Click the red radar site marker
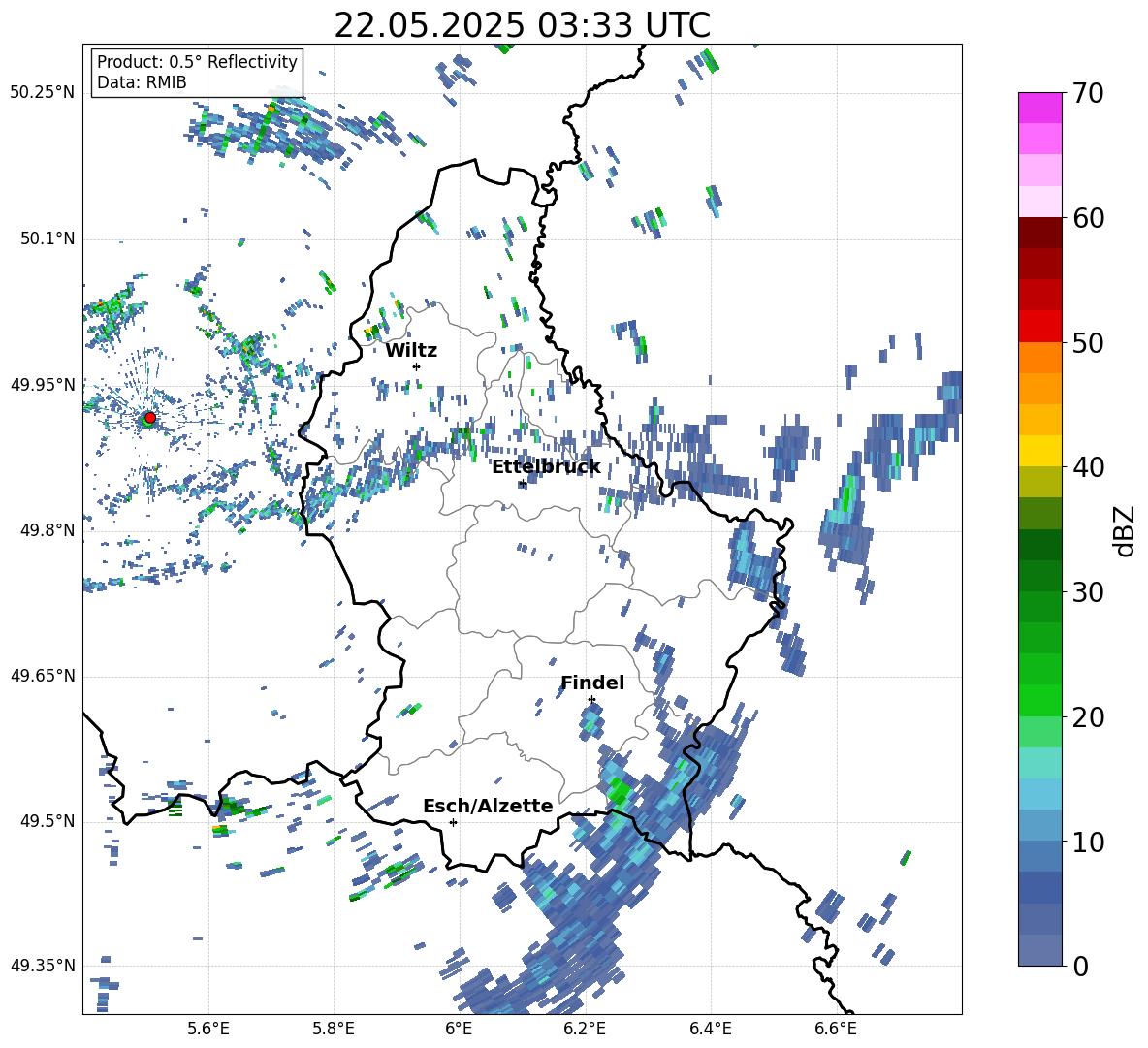The height and width of the screenshot is (1048, 1148). (x=149, y=418)
